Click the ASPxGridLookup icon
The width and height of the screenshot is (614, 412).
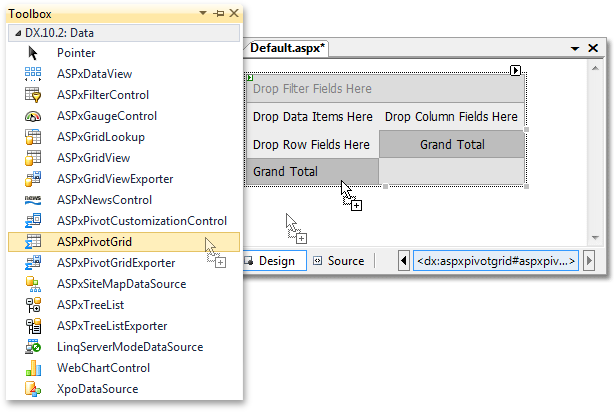coord(33,137)
